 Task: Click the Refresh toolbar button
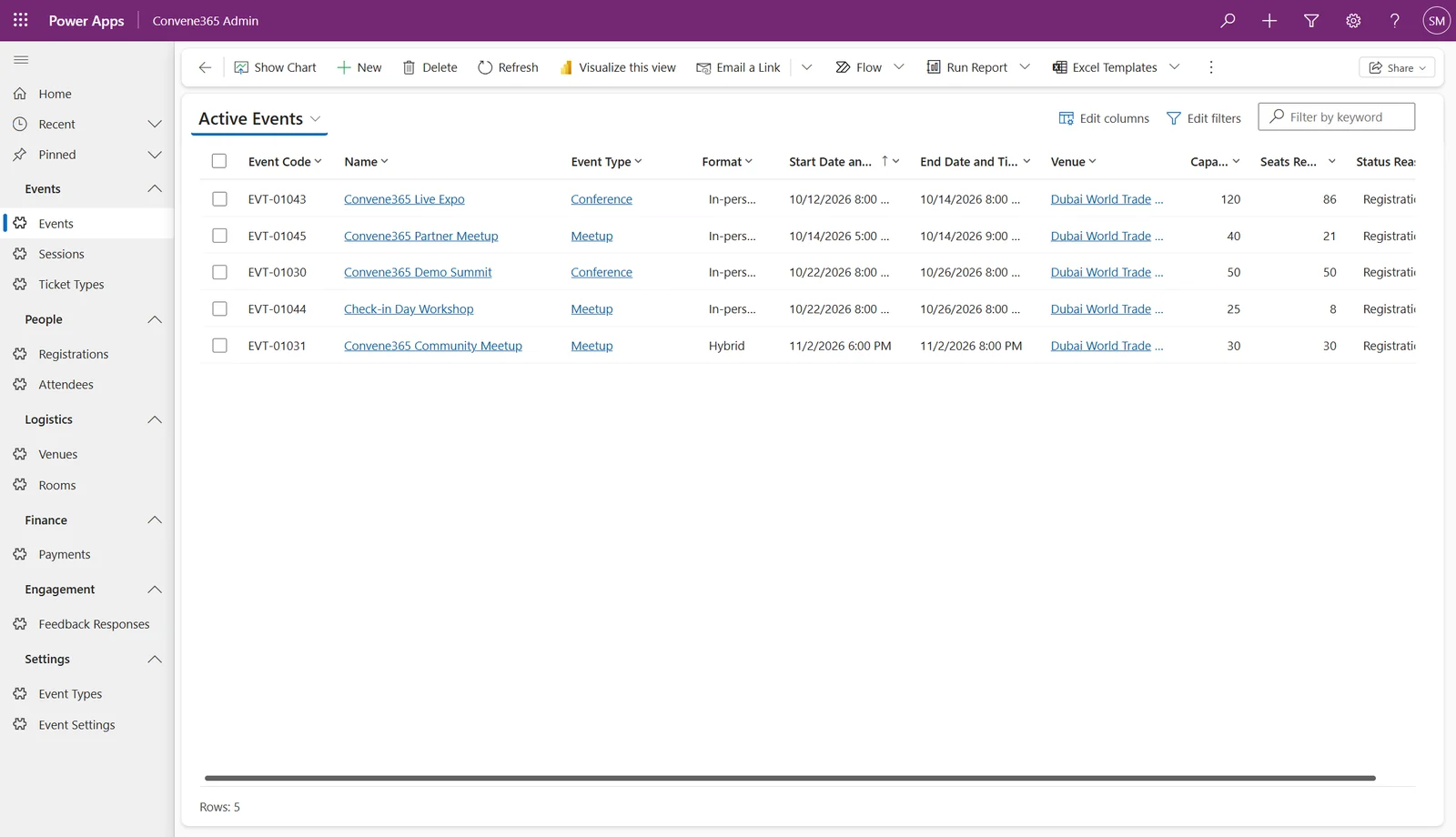click(x=509, y=67)
